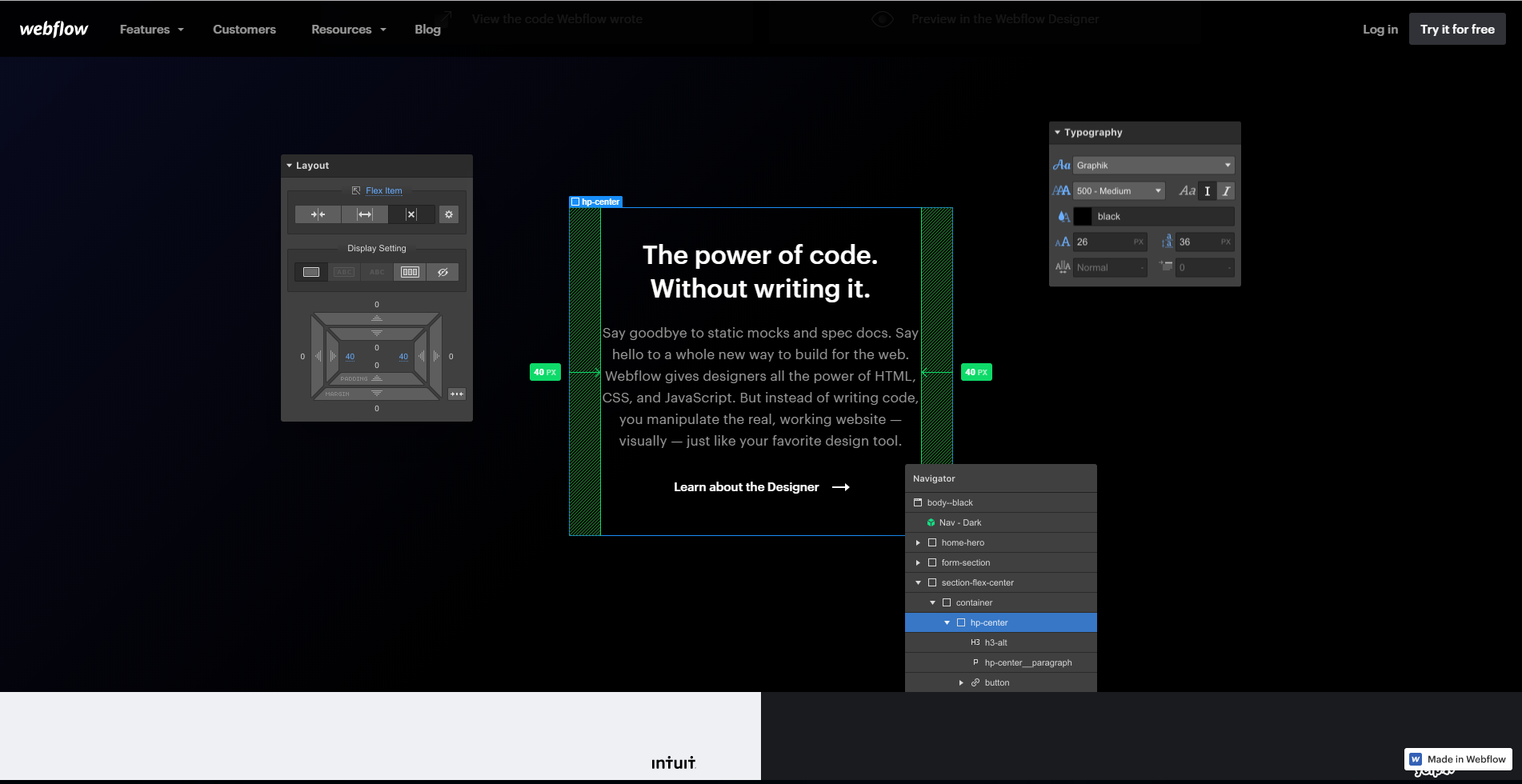
Task: Click the Log in link
Action: coord(1380,30)
